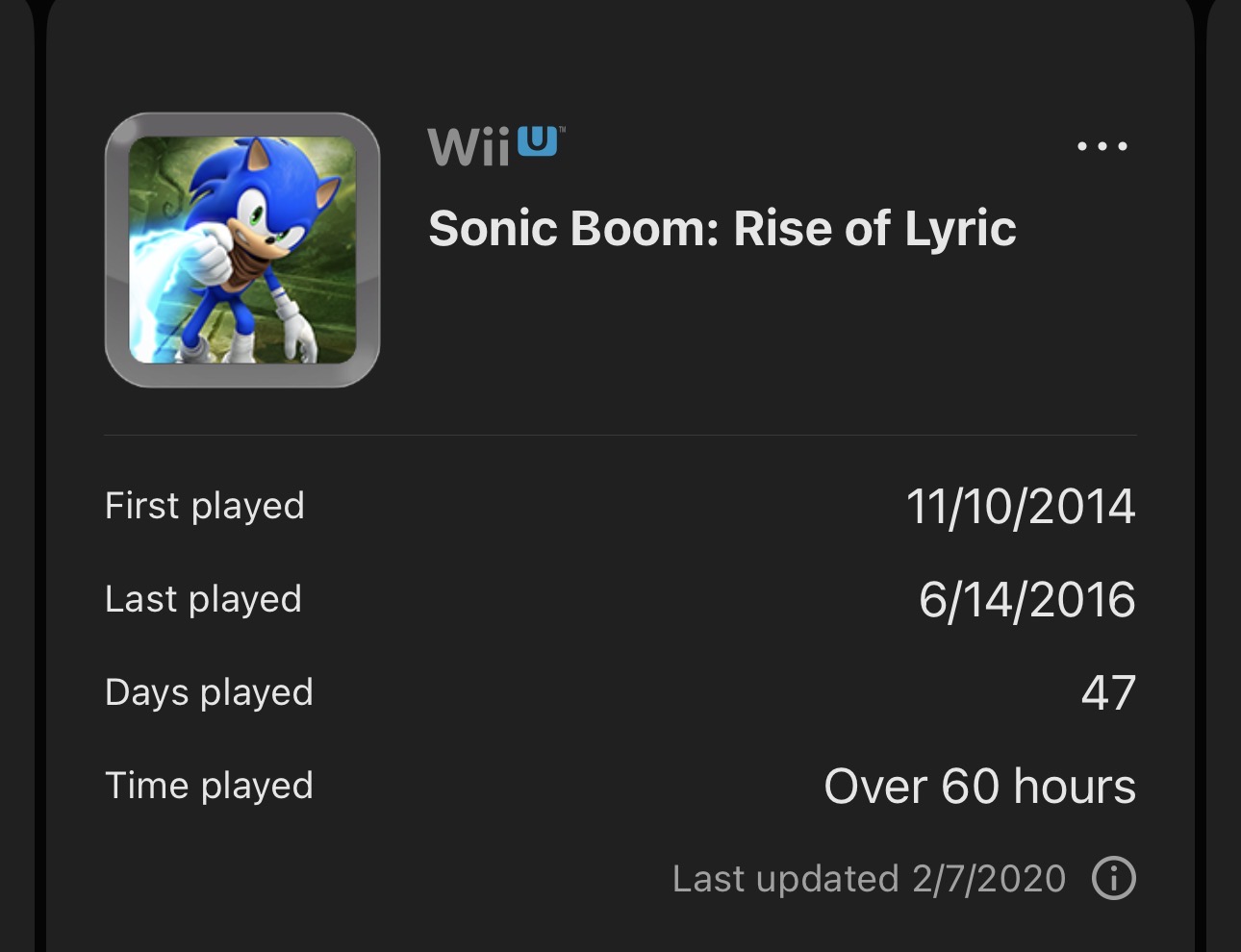Click the gray frame around the game icon
Viewport: 1241px width, 952px height.
[116, 250]
